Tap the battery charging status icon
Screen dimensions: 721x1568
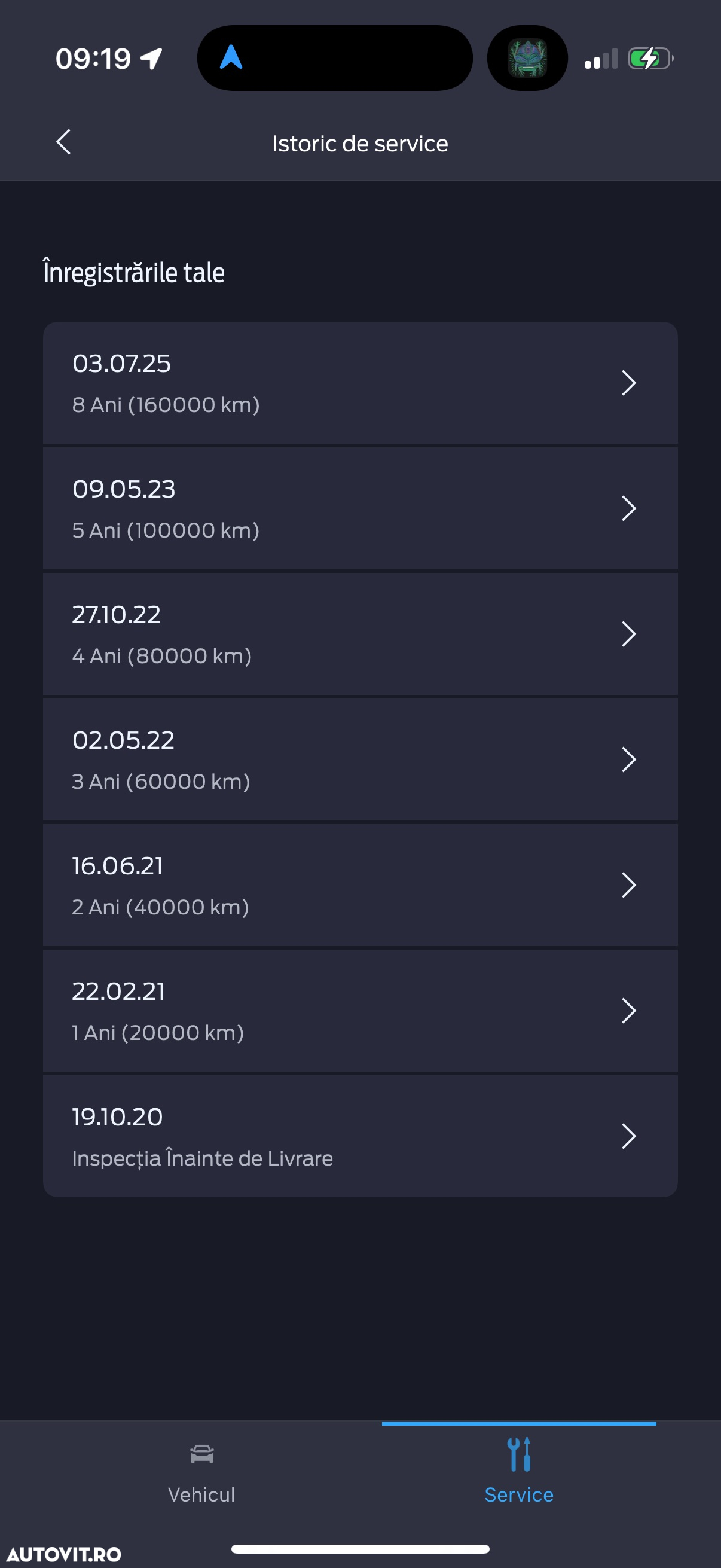650,59
